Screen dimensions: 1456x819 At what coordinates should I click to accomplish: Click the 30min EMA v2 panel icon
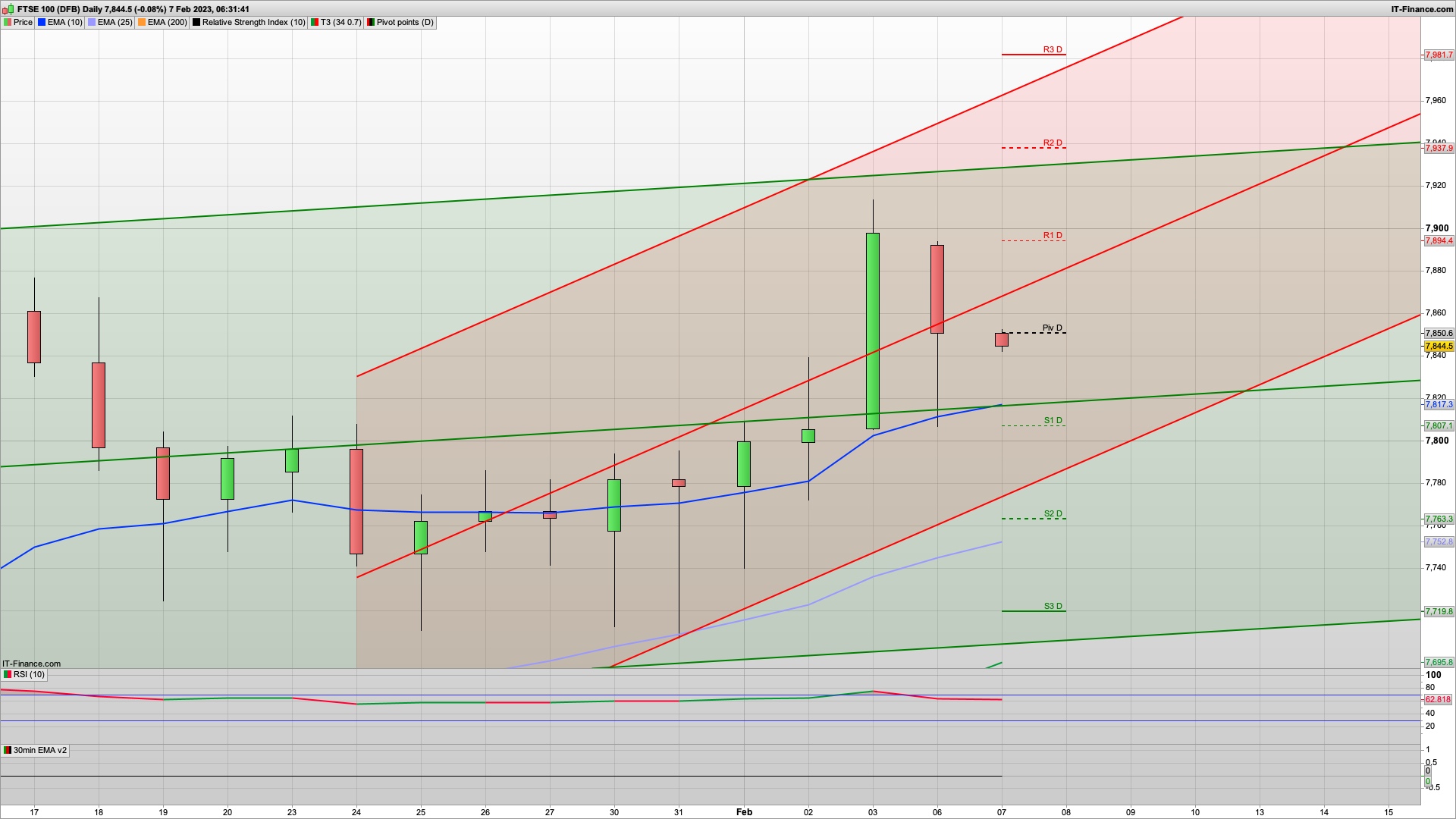tap(8, 750)
